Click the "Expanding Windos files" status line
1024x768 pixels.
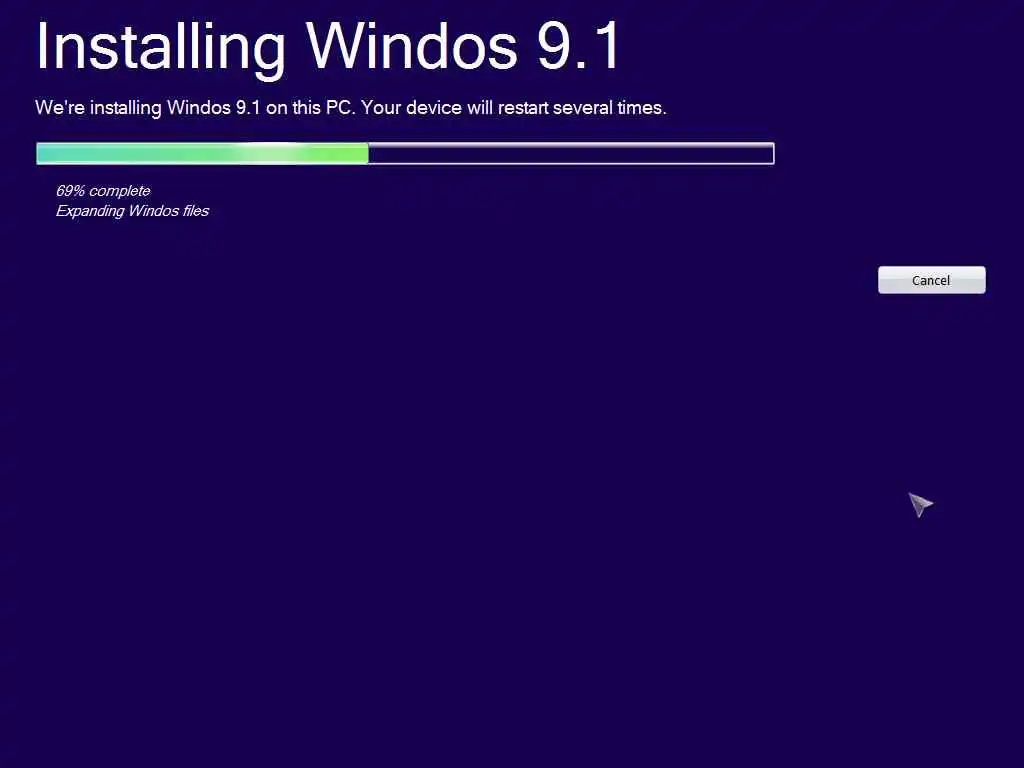pyautogui.click(x=133, y=211)
